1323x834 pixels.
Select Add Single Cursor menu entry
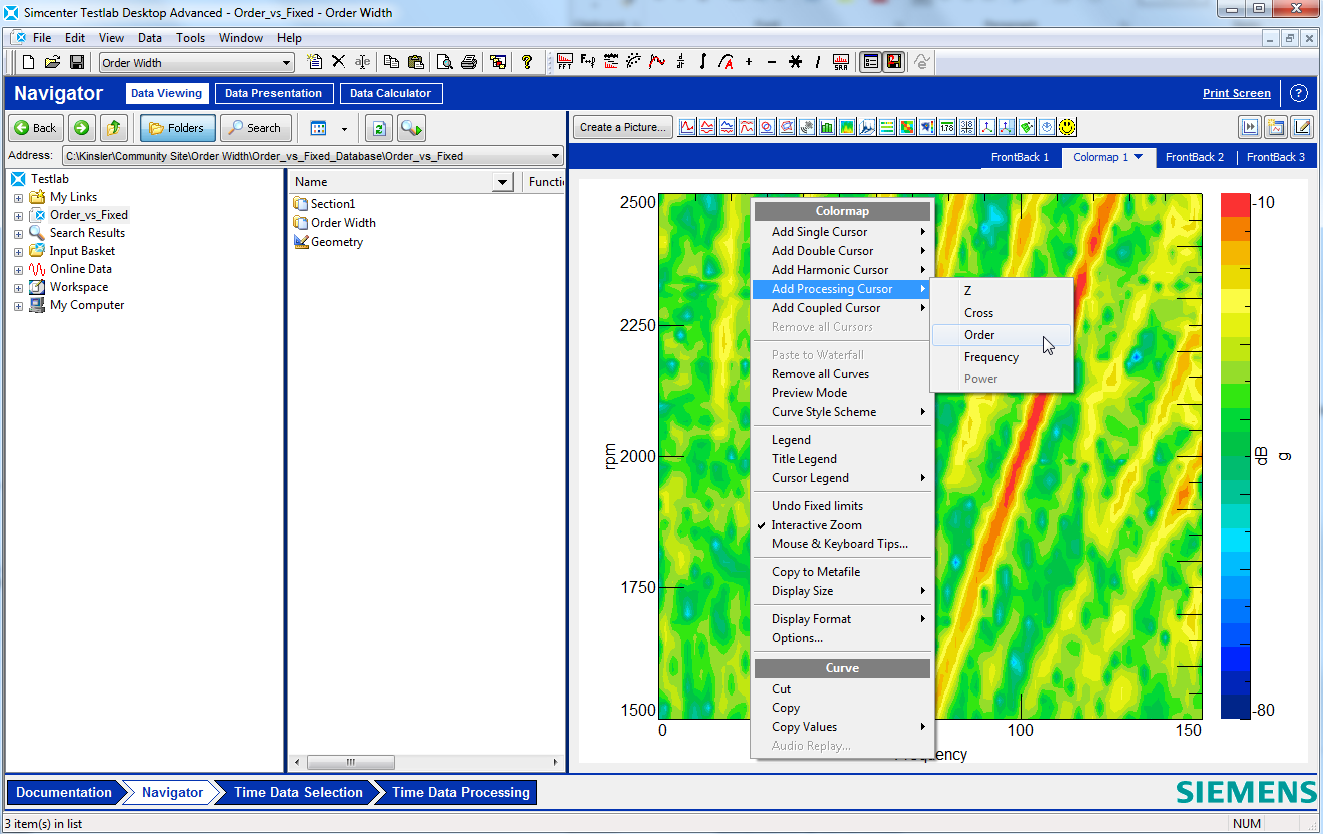point(842,232)
